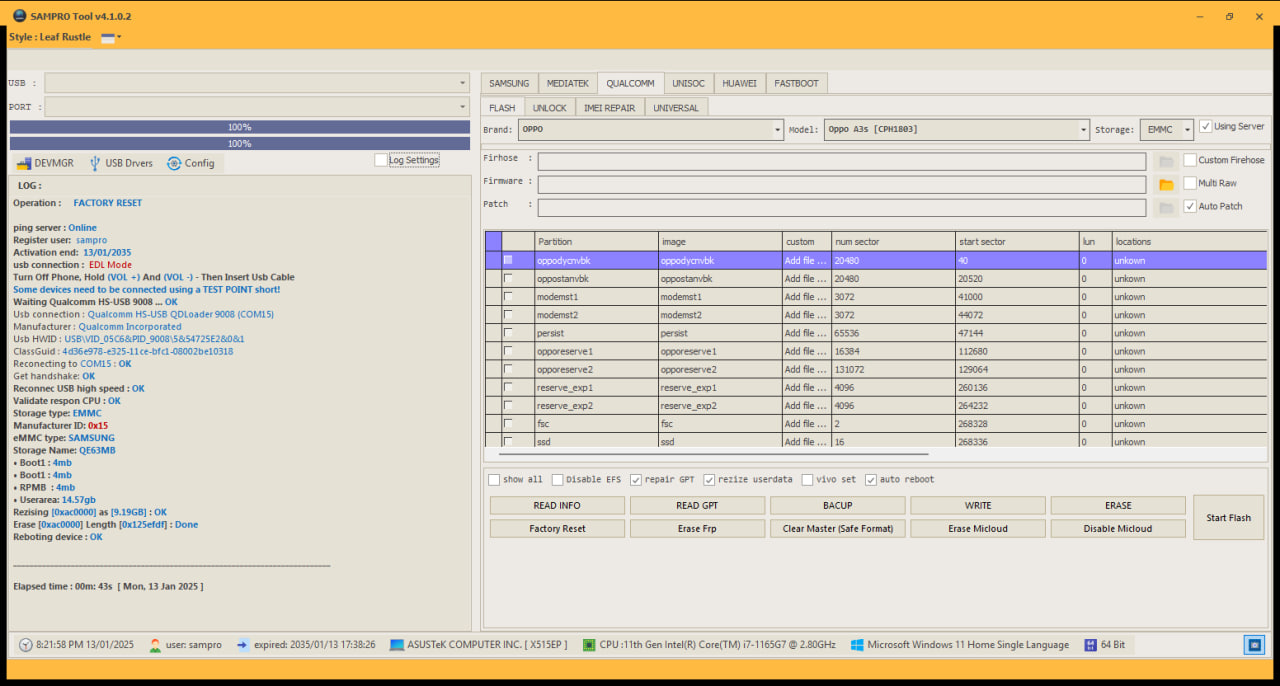
Task: Click the Erase Micloud button
Action: (x=978, y=529)
